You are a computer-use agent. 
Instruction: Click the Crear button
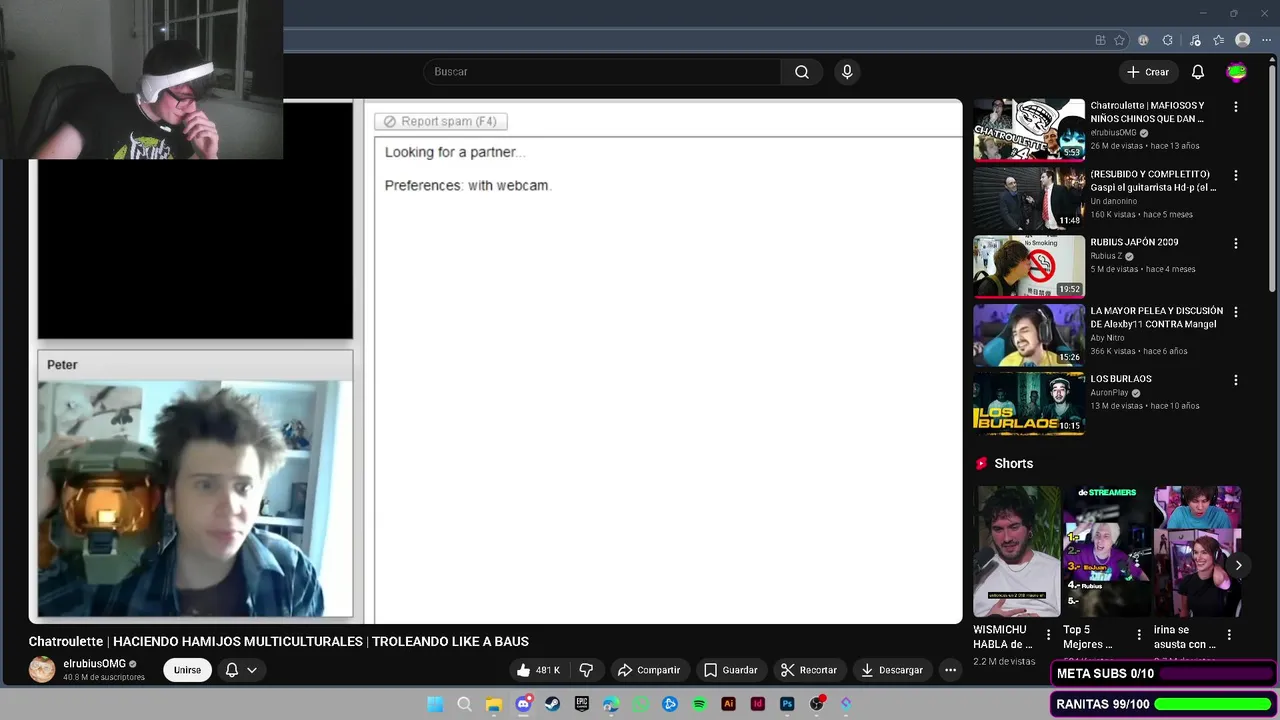(x=1148, y=72)
